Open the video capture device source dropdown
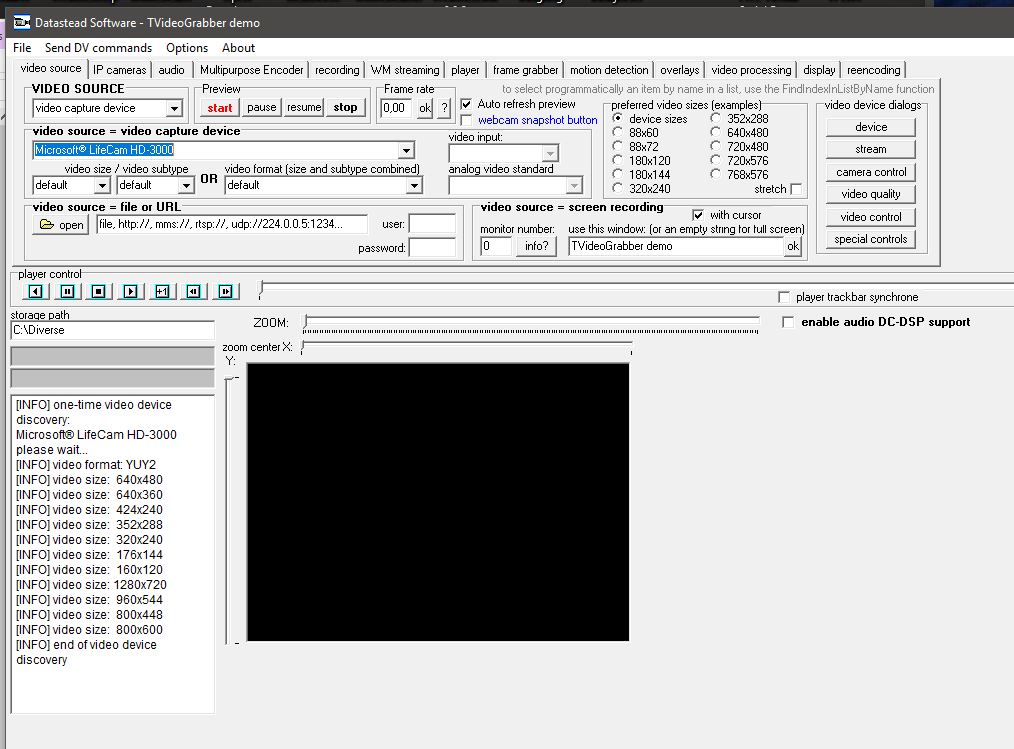The image size is (1014, 749). click(173, 108)
